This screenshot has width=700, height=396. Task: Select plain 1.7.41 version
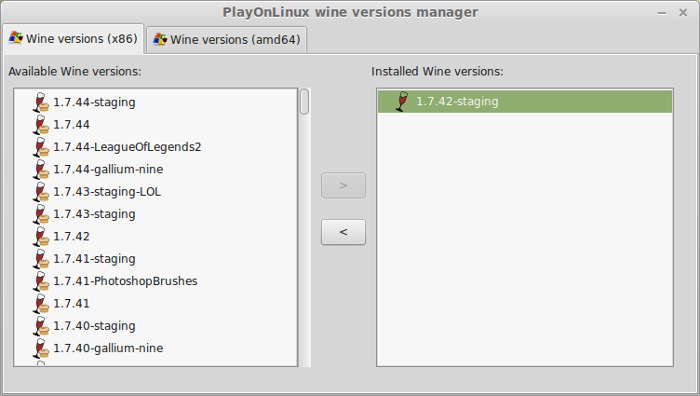(x=71, y=303)
